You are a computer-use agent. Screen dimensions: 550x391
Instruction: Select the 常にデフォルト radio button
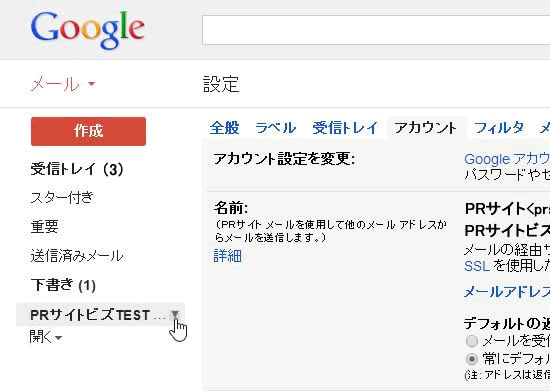point(472,359)
